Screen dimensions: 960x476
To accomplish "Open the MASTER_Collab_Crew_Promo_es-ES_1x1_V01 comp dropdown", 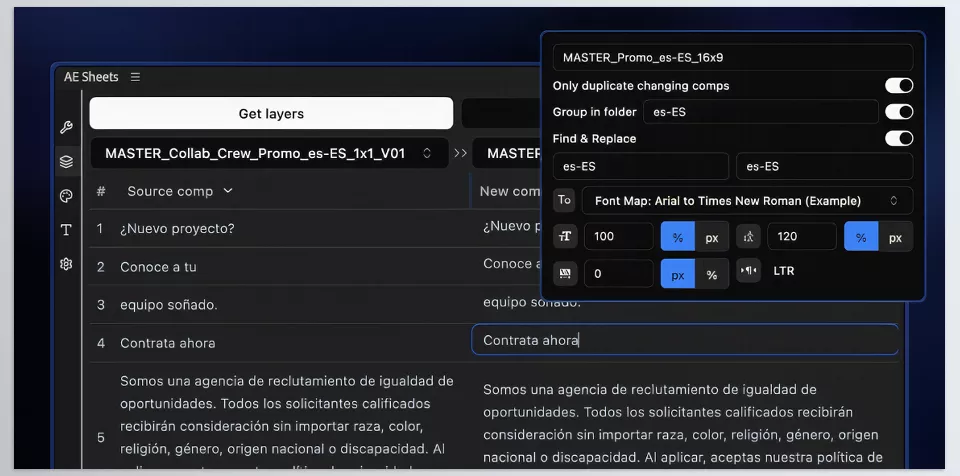I will pyautogui.click(x=269, y=153).
